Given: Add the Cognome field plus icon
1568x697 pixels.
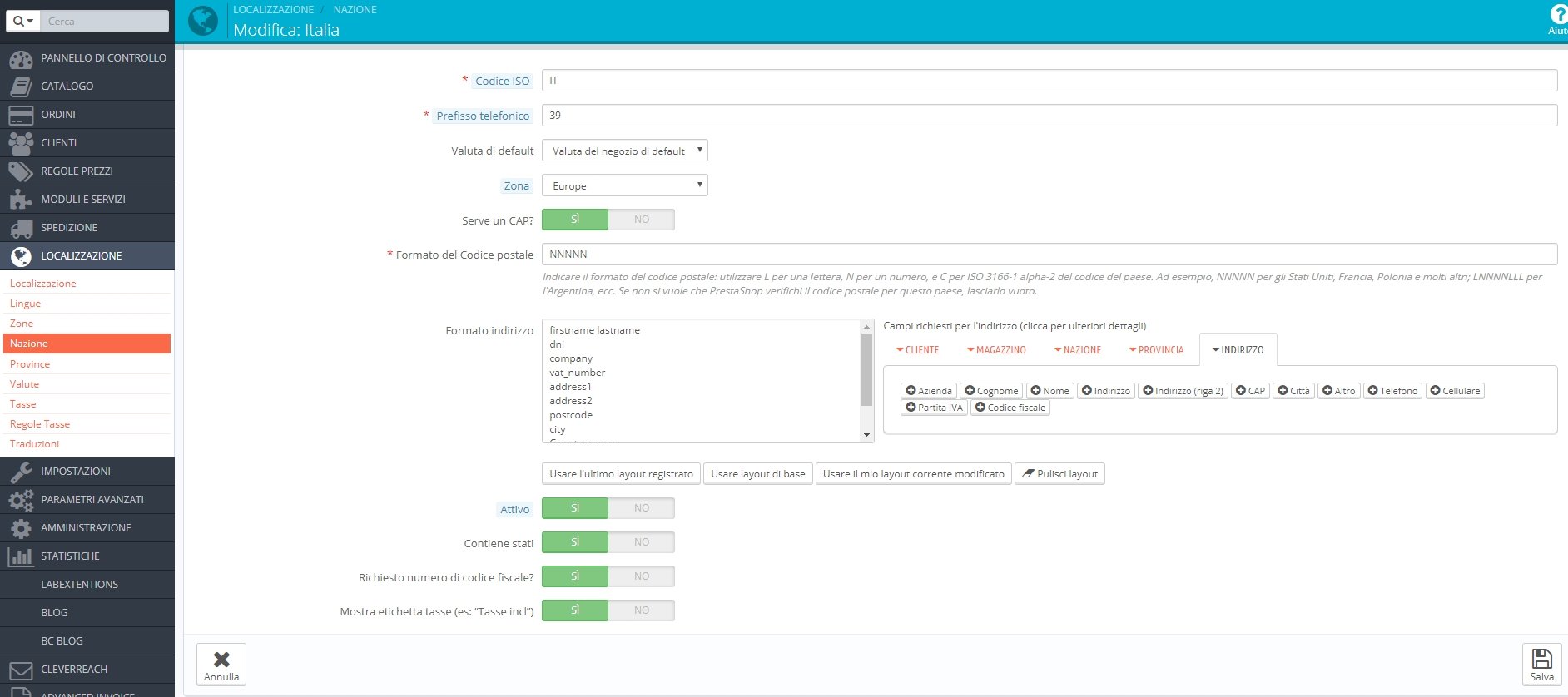Looking at the screenshot, I should pos(970,391).
